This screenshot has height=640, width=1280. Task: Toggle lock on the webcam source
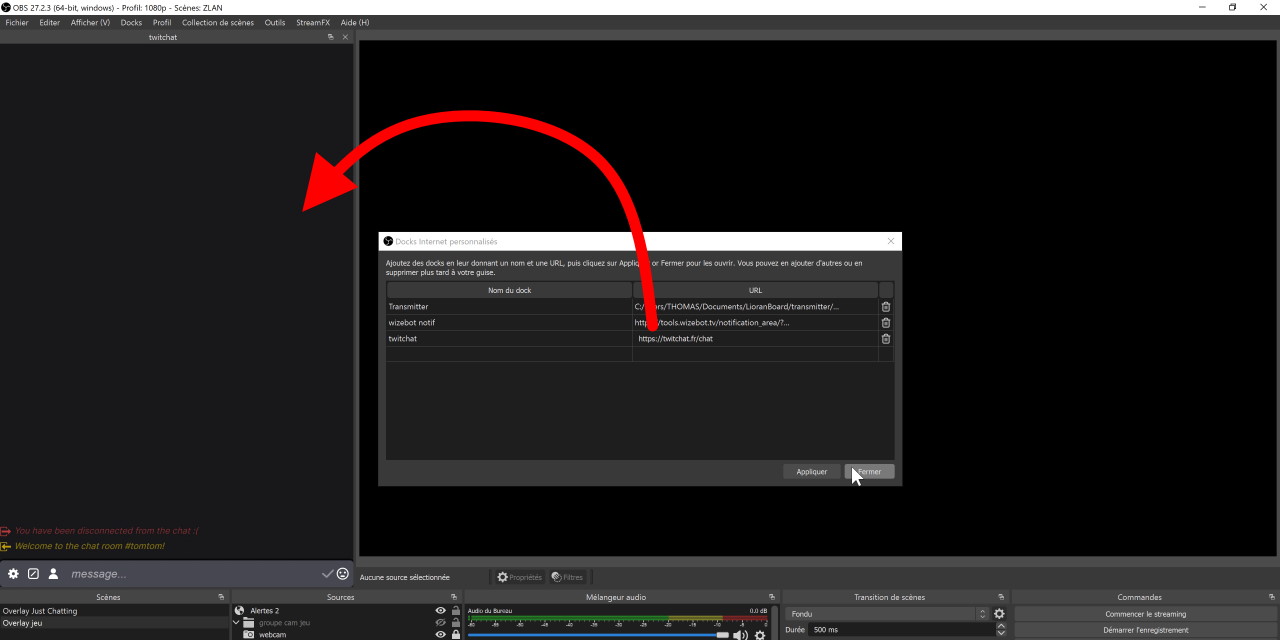coord(456,634)
